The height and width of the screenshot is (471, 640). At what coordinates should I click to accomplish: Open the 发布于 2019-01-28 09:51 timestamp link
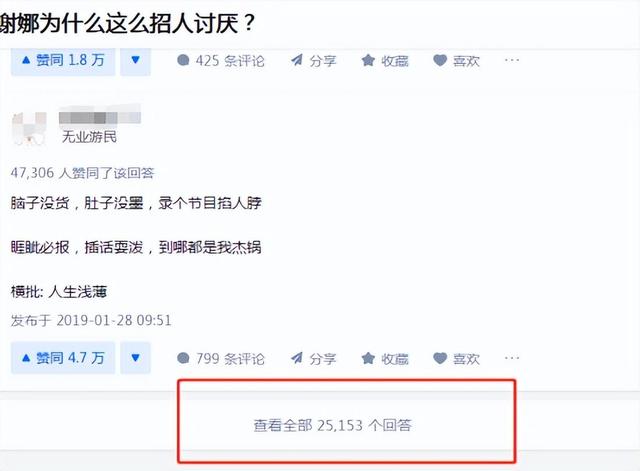tap(91, 320)
